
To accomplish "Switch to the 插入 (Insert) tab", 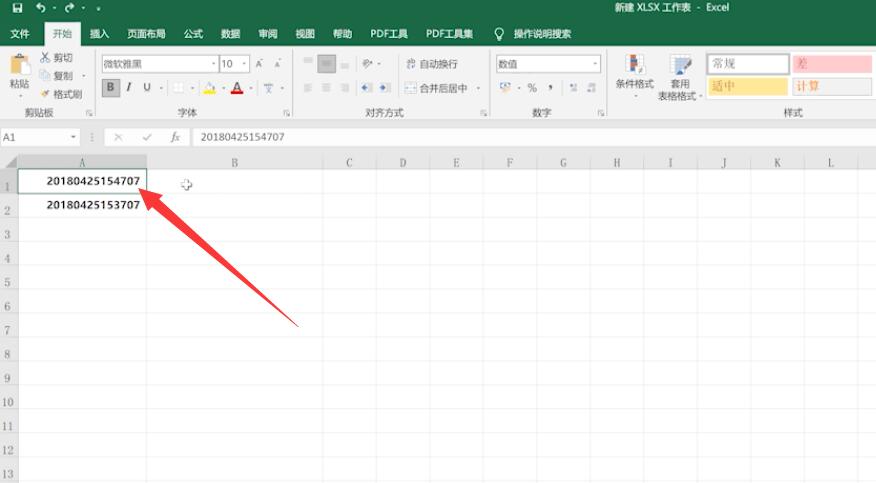I will pyautogui.click(x=99, y=34).
